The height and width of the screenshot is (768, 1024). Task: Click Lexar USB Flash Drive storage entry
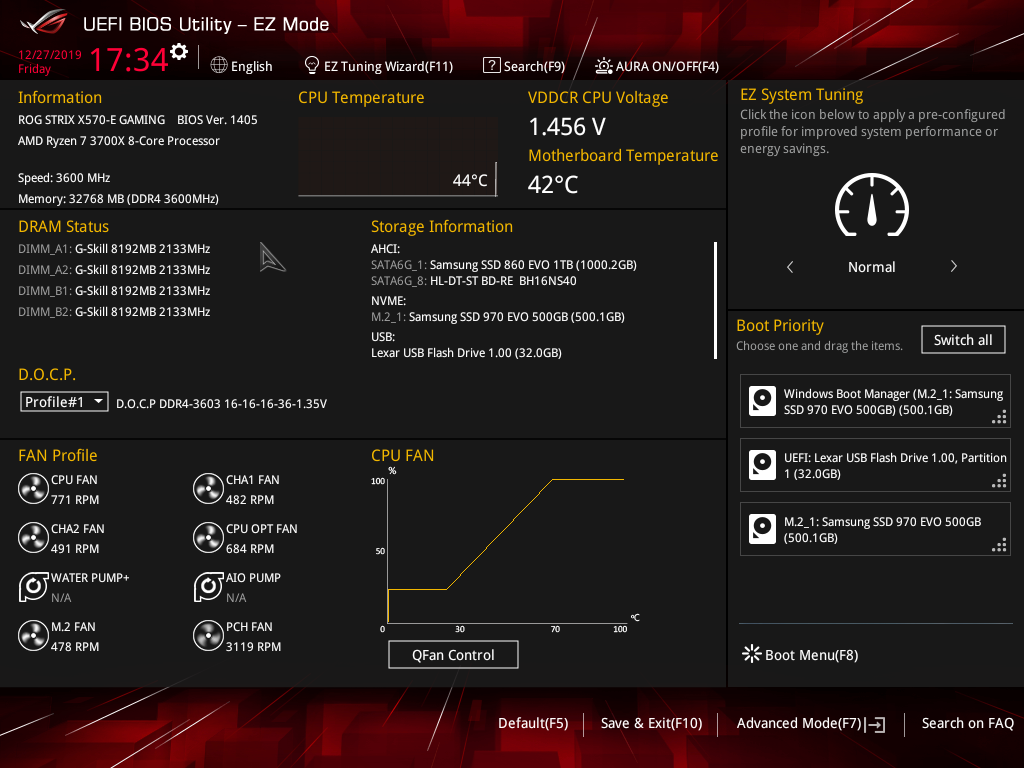pyautogui.click(x=466, y=353)
